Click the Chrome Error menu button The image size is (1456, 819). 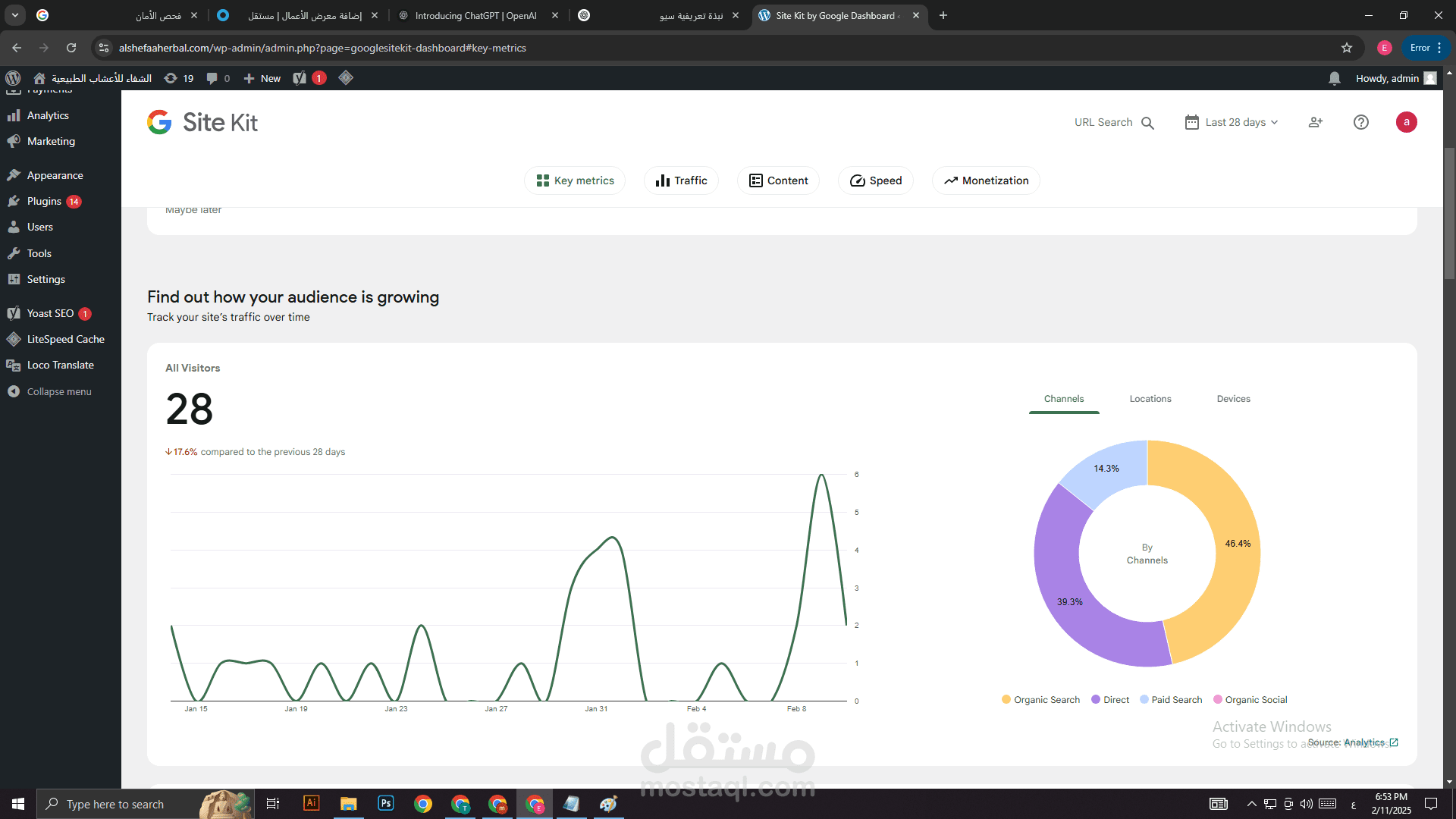pos(1426,48)
